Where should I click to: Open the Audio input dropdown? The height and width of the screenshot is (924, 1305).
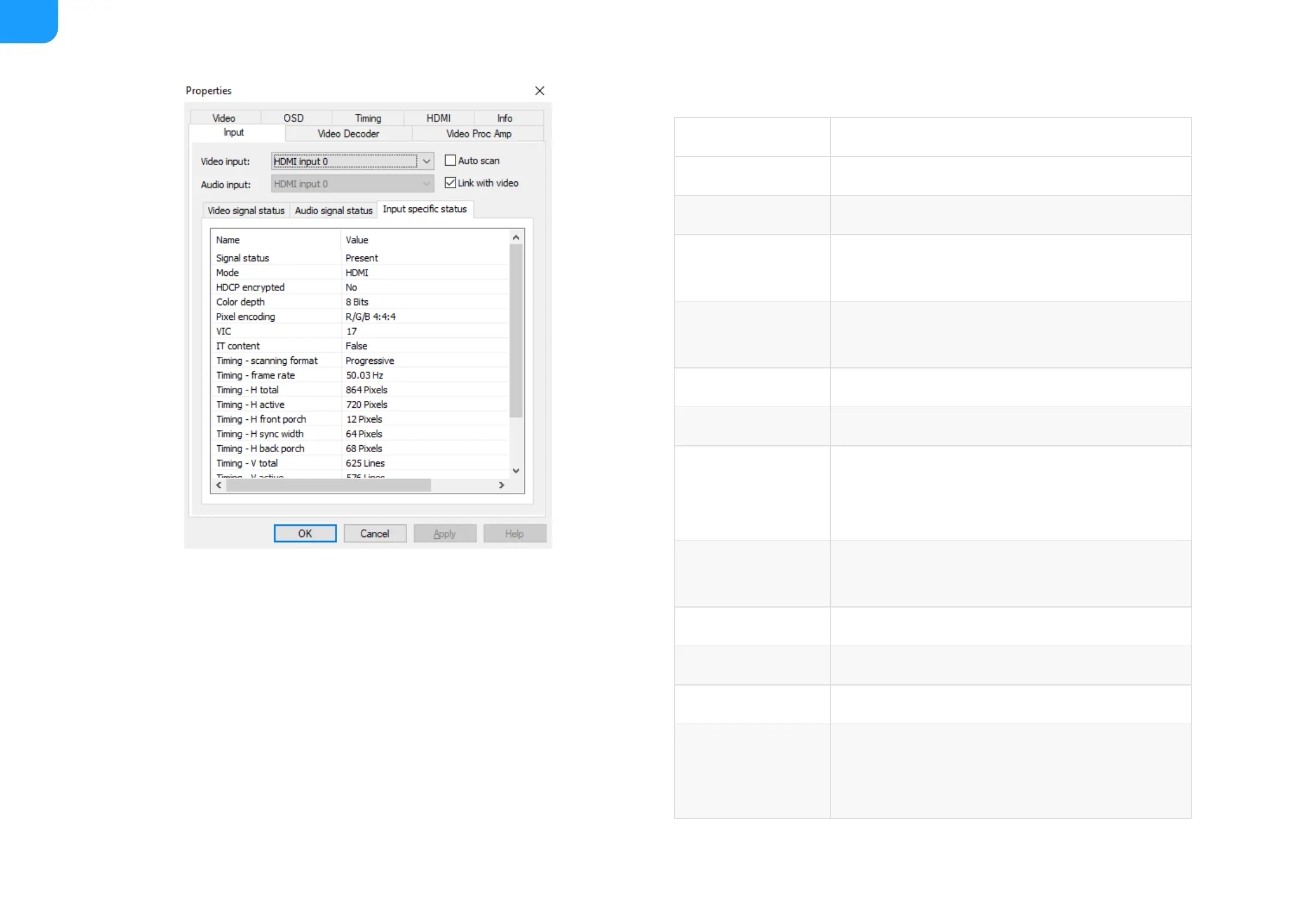(426, 184)
